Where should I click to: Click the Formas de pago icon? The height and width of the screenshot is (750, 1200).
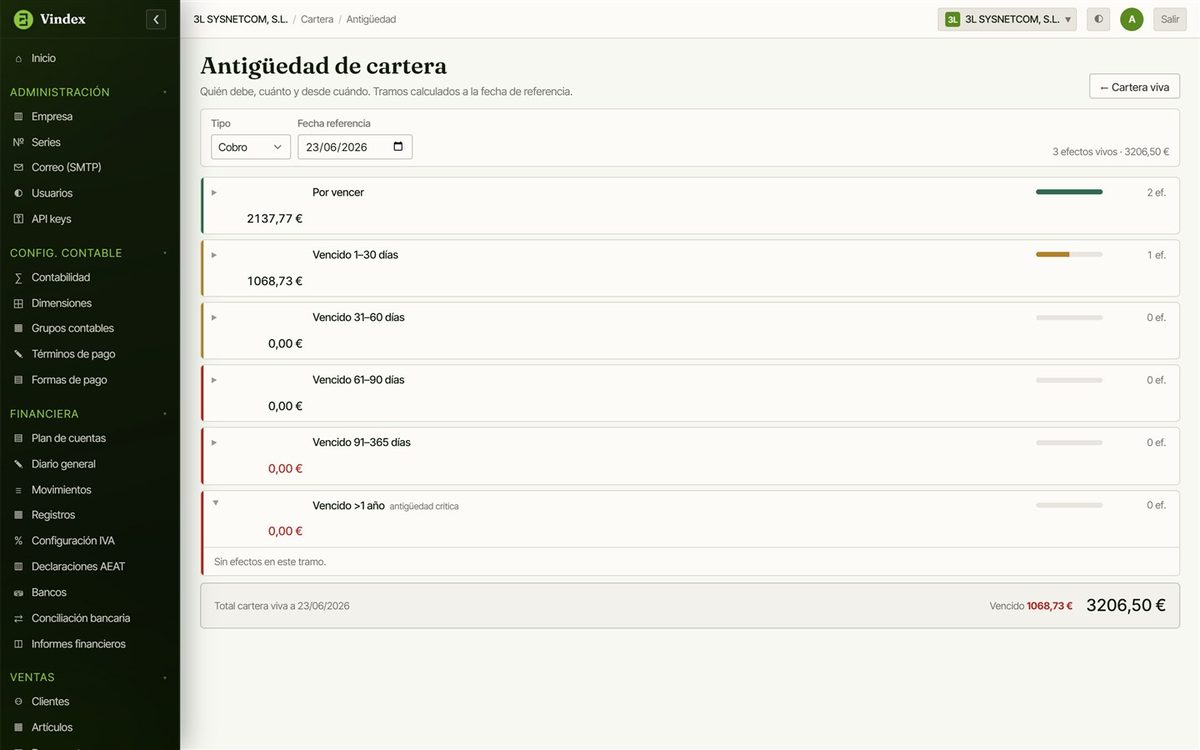(x=18, y=381)
